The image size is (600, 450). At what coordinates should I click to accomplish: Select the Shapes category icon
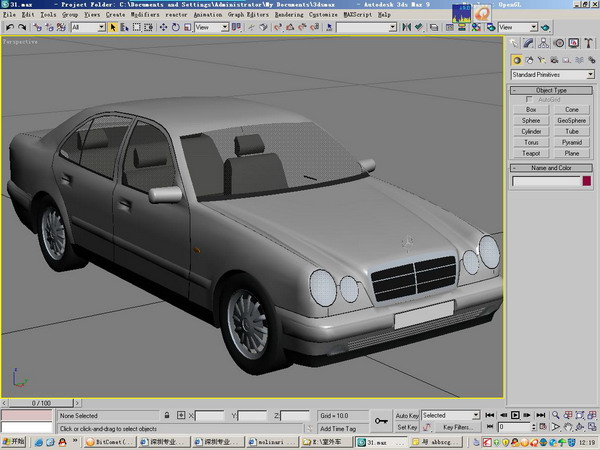click(x=529, y=60)
